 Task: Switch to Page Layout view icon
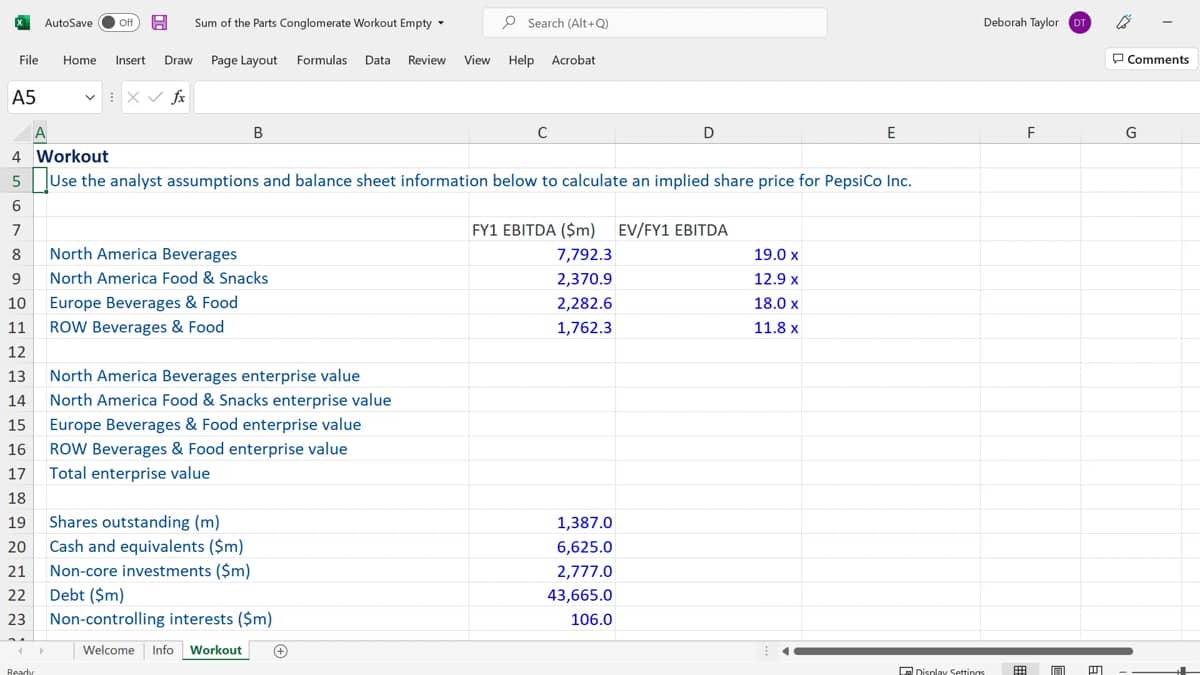(x=1057, y=671)
